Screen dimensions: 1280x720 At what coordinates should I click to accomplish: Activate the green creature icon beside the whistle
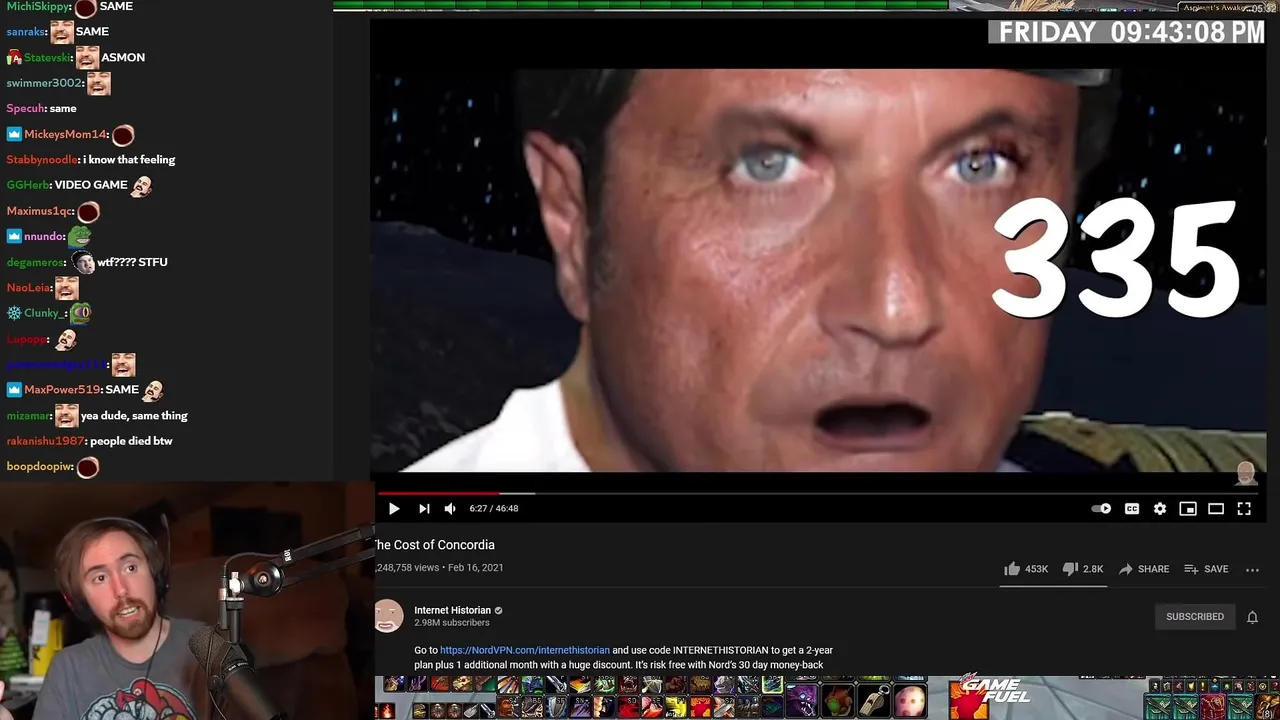point(837,701)
